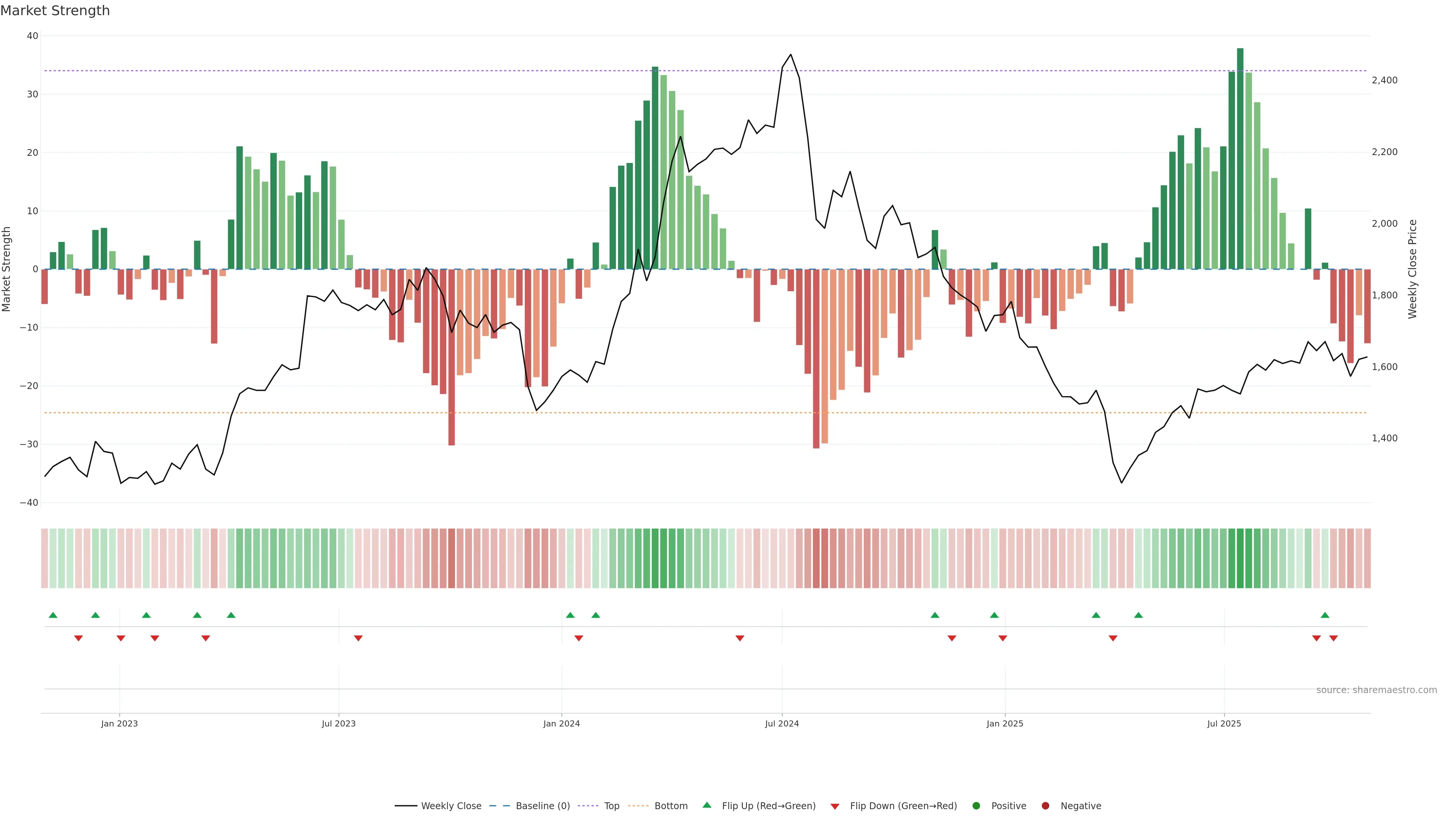The width and height of the screenshot is (1456, 819).
Task: Click the Weekly Close Price axis title
Action: click(x=1412, y=269)
